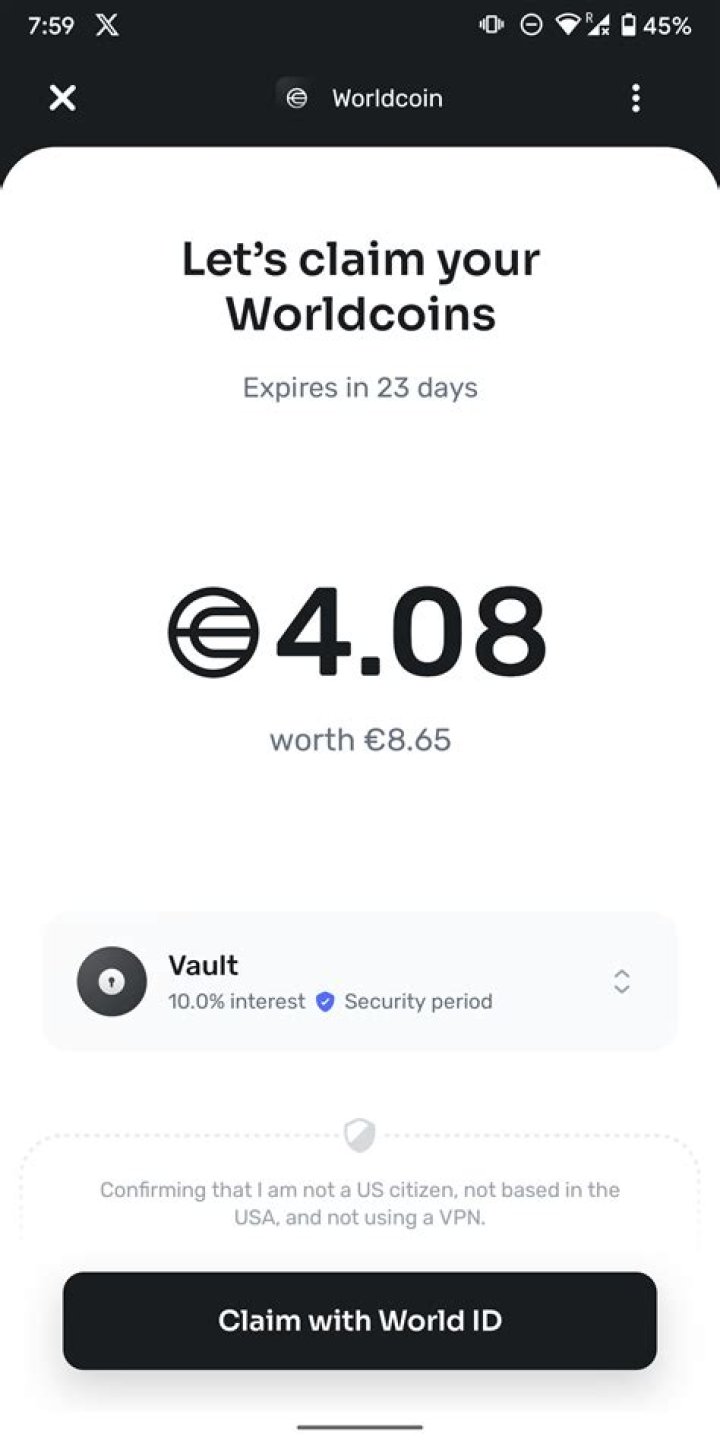Open the three-dot overflow menu
Viewport: 720px width, 1440px height.
click(x=635, y=98)
